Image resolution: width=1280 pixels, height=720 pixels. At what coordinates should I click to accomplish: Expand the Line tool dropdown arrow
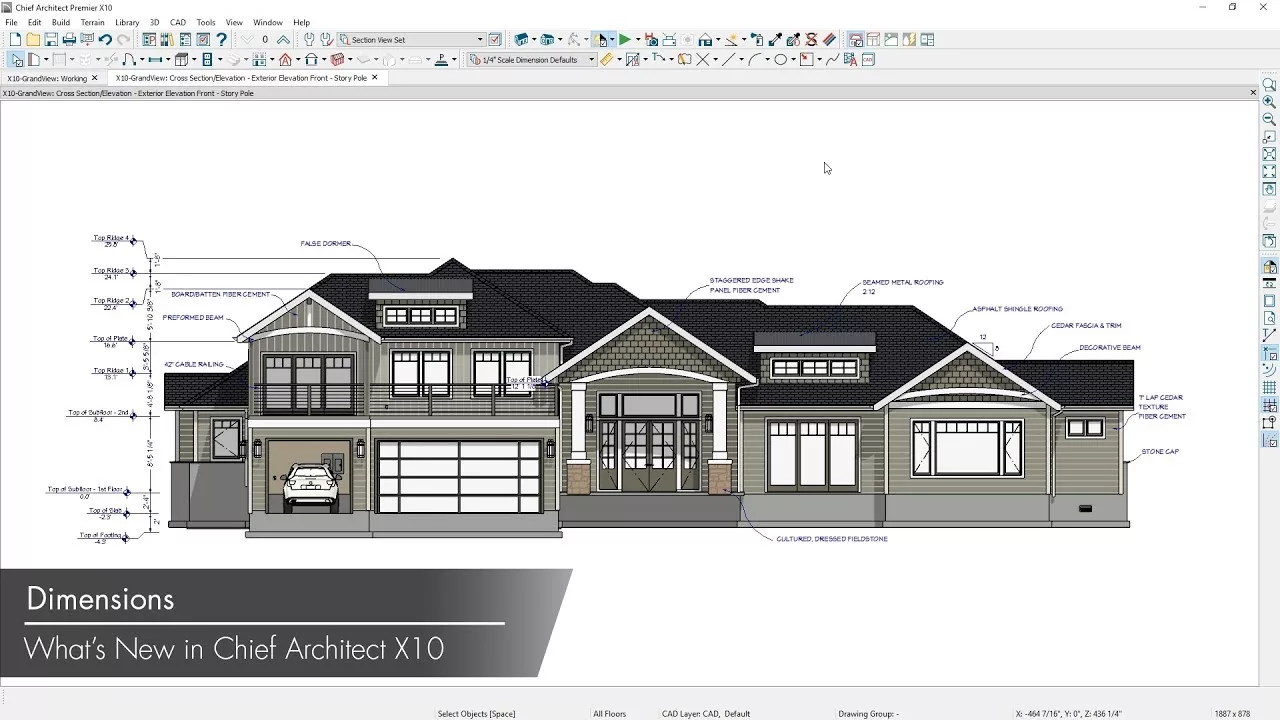(741, 60)
